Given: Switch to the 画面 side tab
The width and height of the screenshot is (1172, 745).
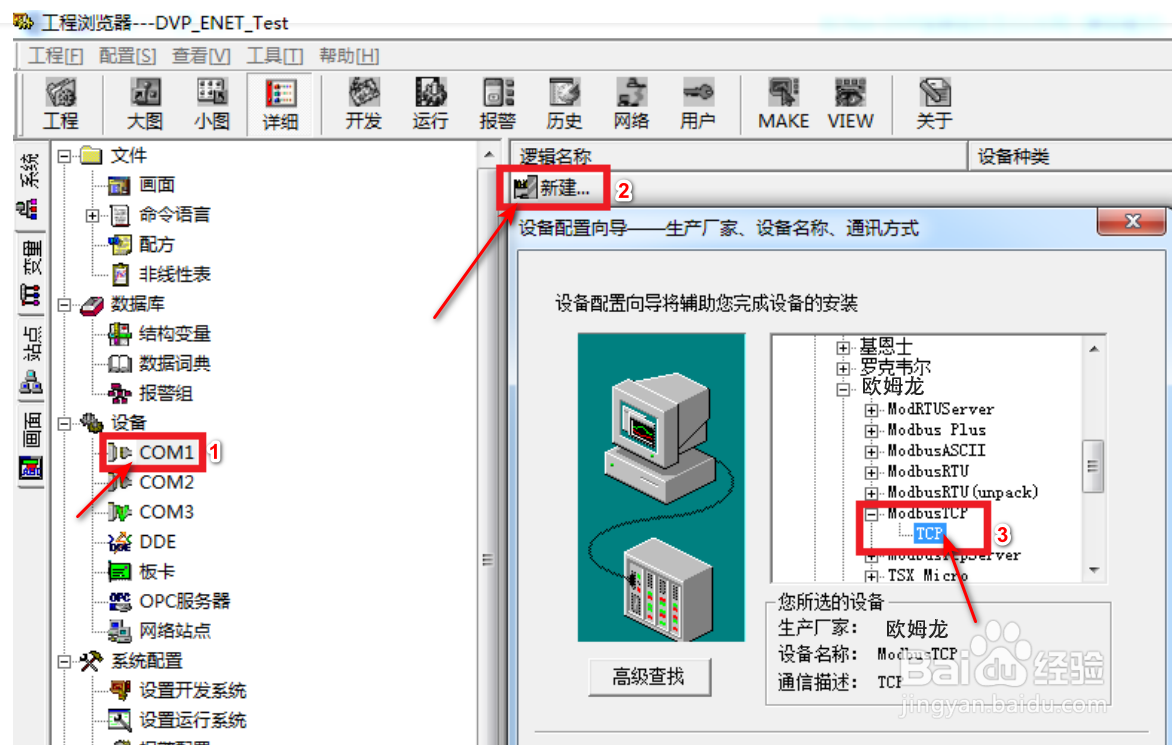Looking at the screenshot, I should pyautogui.click(x=30, y=445).
